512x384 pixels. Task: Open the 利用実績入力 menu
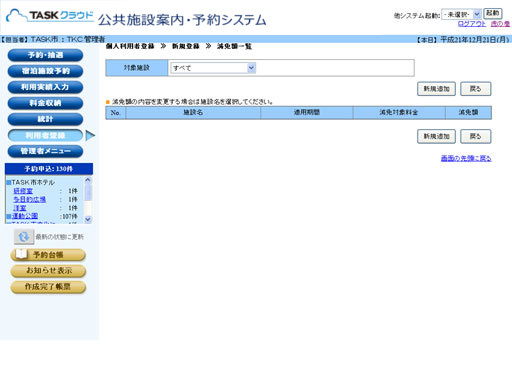45,87
